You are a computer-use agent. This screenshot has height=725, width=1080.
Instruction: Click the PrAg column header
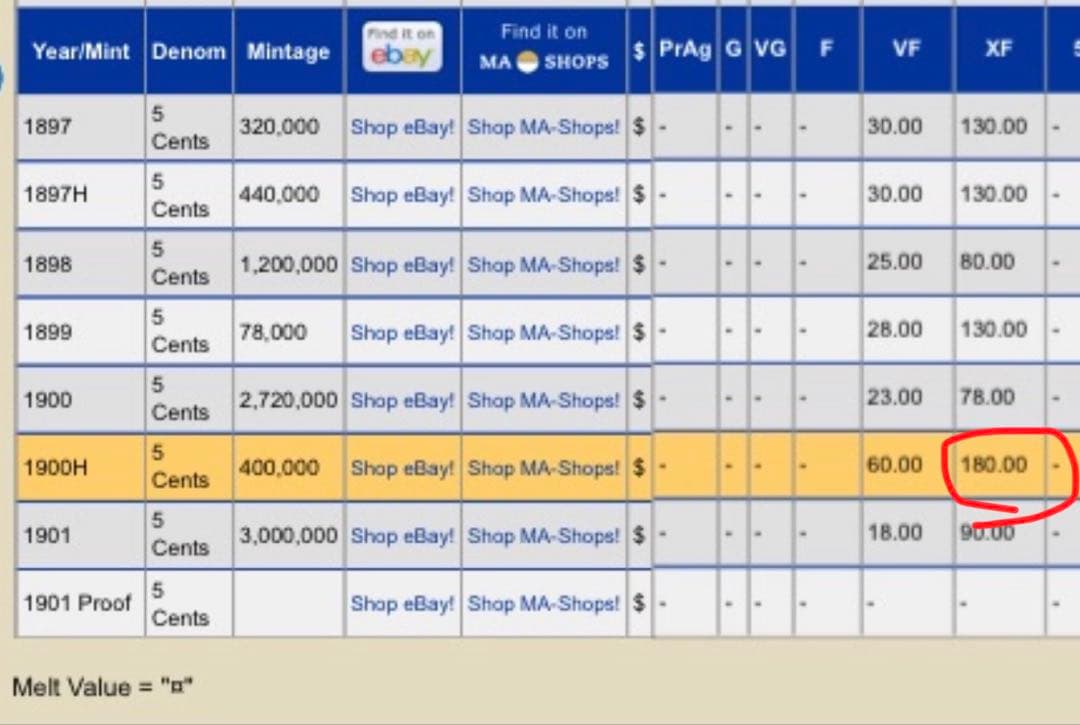685,49
